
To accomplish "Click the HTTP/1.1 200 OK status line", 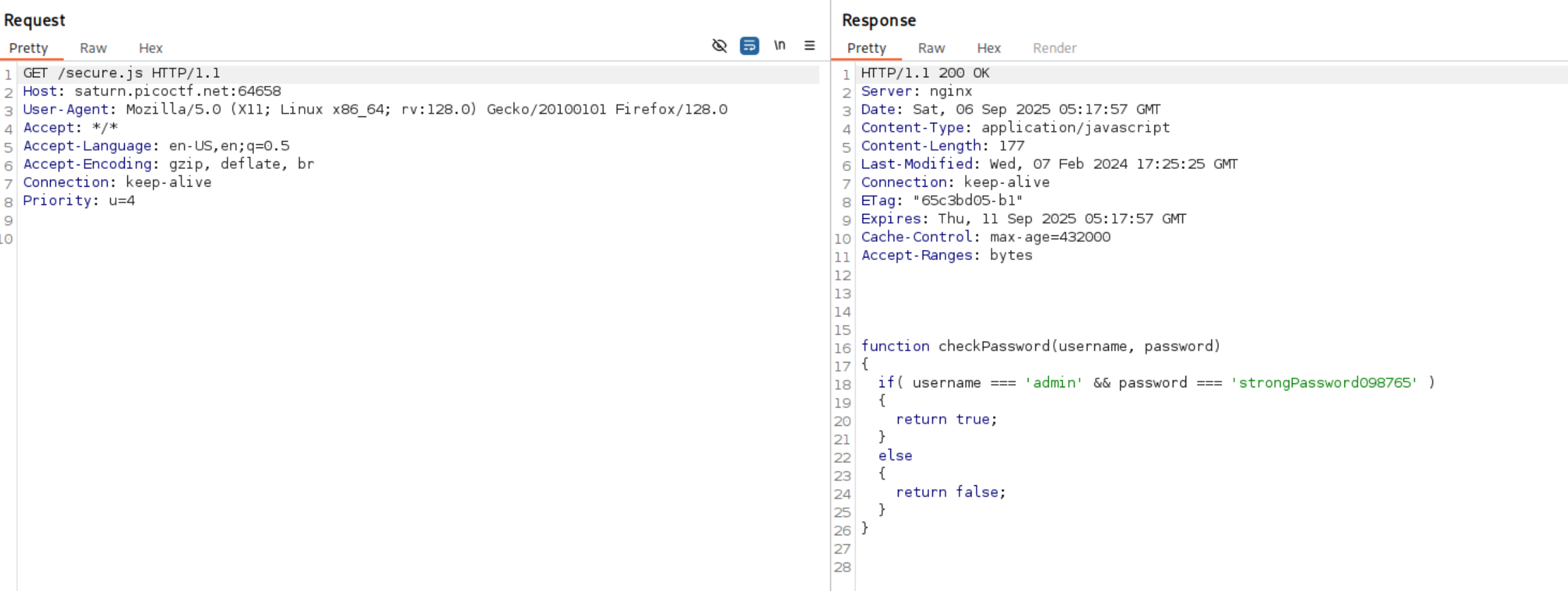I will (925, 73).
